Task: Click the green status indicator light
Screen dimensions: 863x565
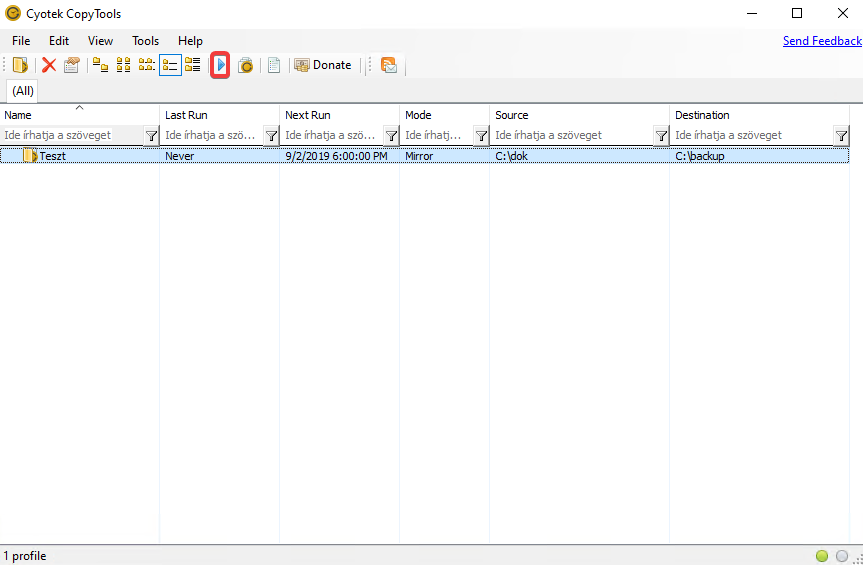Action: (x=822, y=556)
